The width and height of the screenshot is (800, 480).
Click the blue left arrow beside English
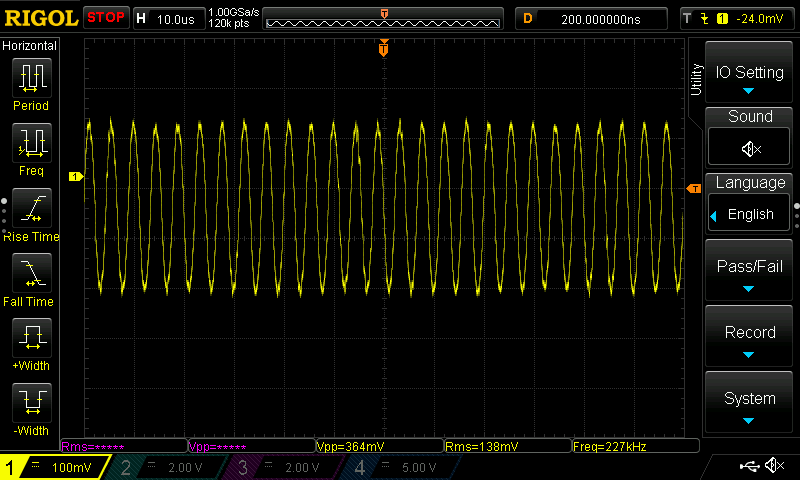(713, 216)
